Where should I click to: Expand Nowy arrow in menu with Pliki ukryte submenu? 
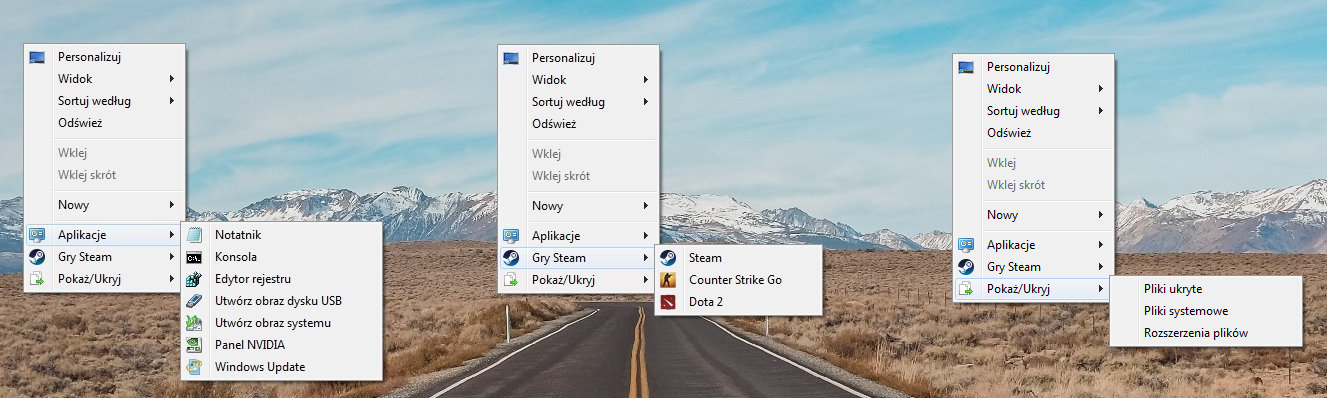click(x=1101, y=215)
